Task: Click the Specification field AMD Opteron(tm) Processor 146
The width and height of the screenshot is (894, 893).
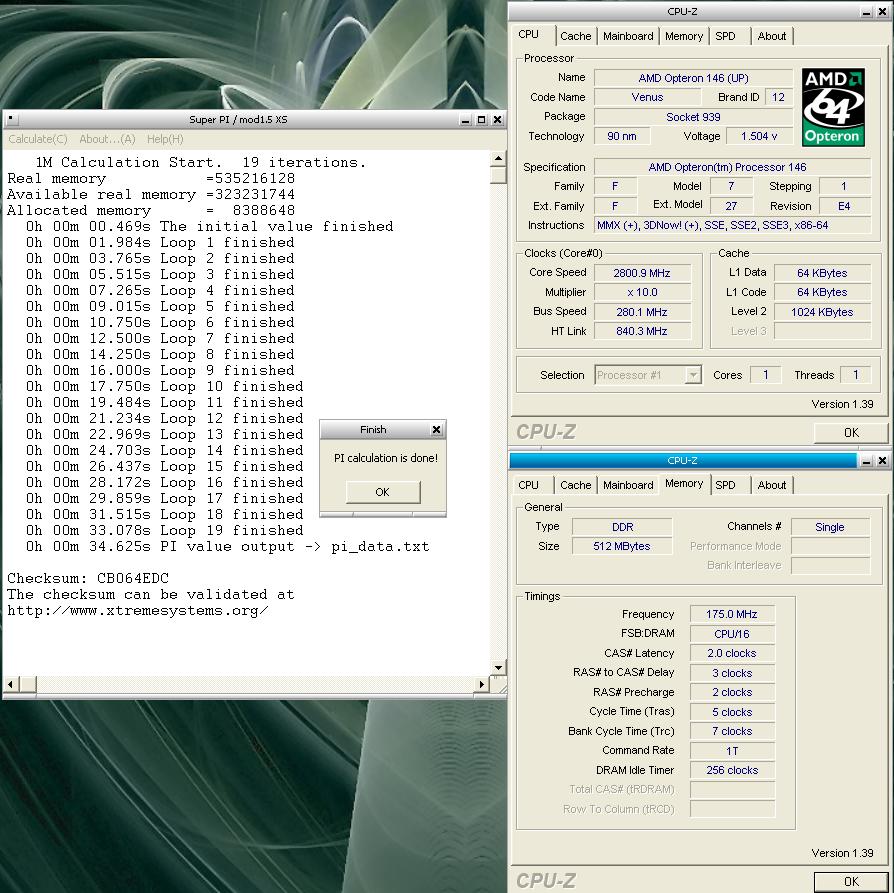Action: pyautogui.click(x=733, y=167)
